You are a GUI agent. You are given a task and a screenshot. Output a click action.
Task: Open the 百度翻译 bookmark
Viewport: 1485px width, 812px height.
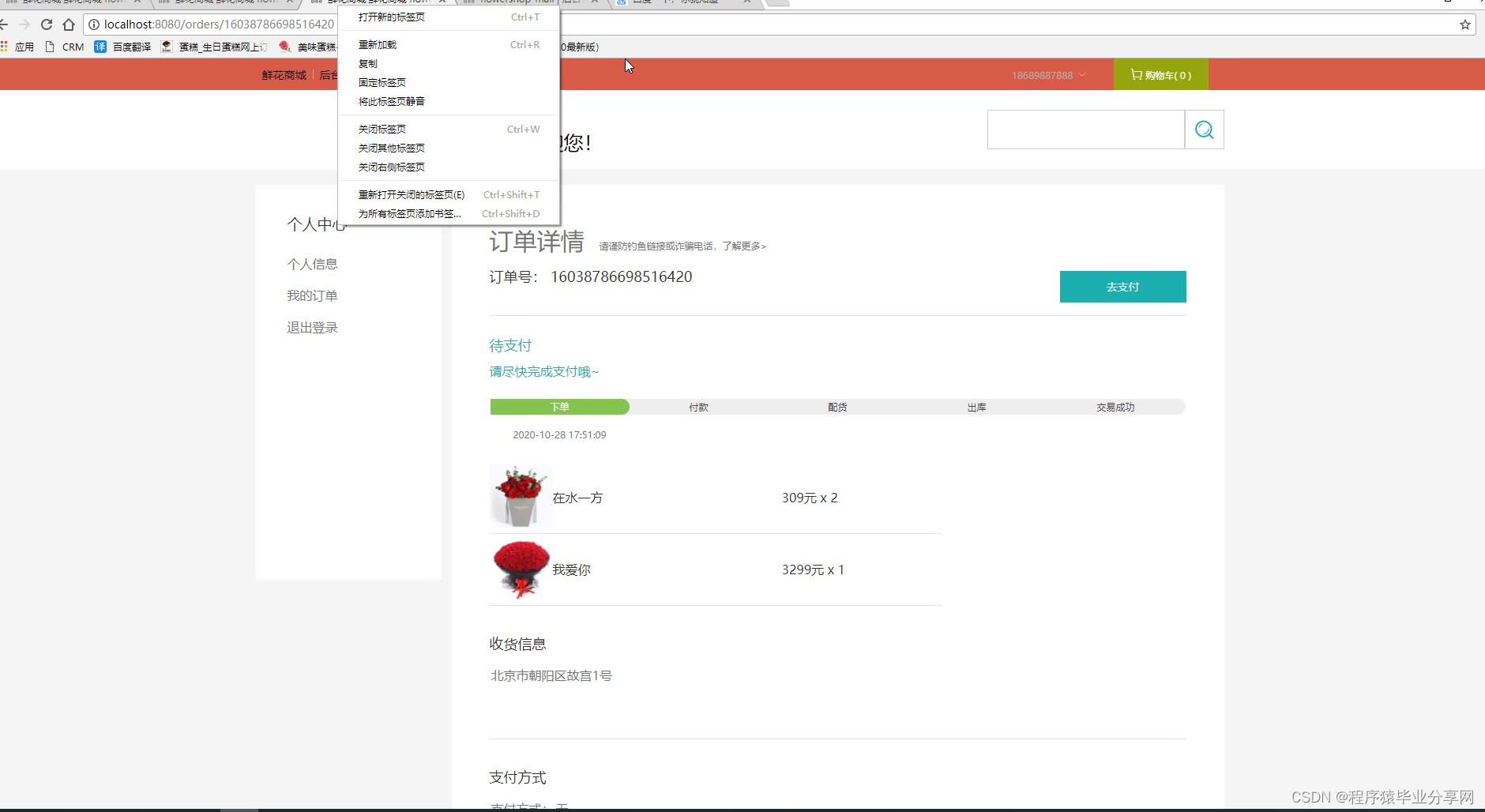122,47
